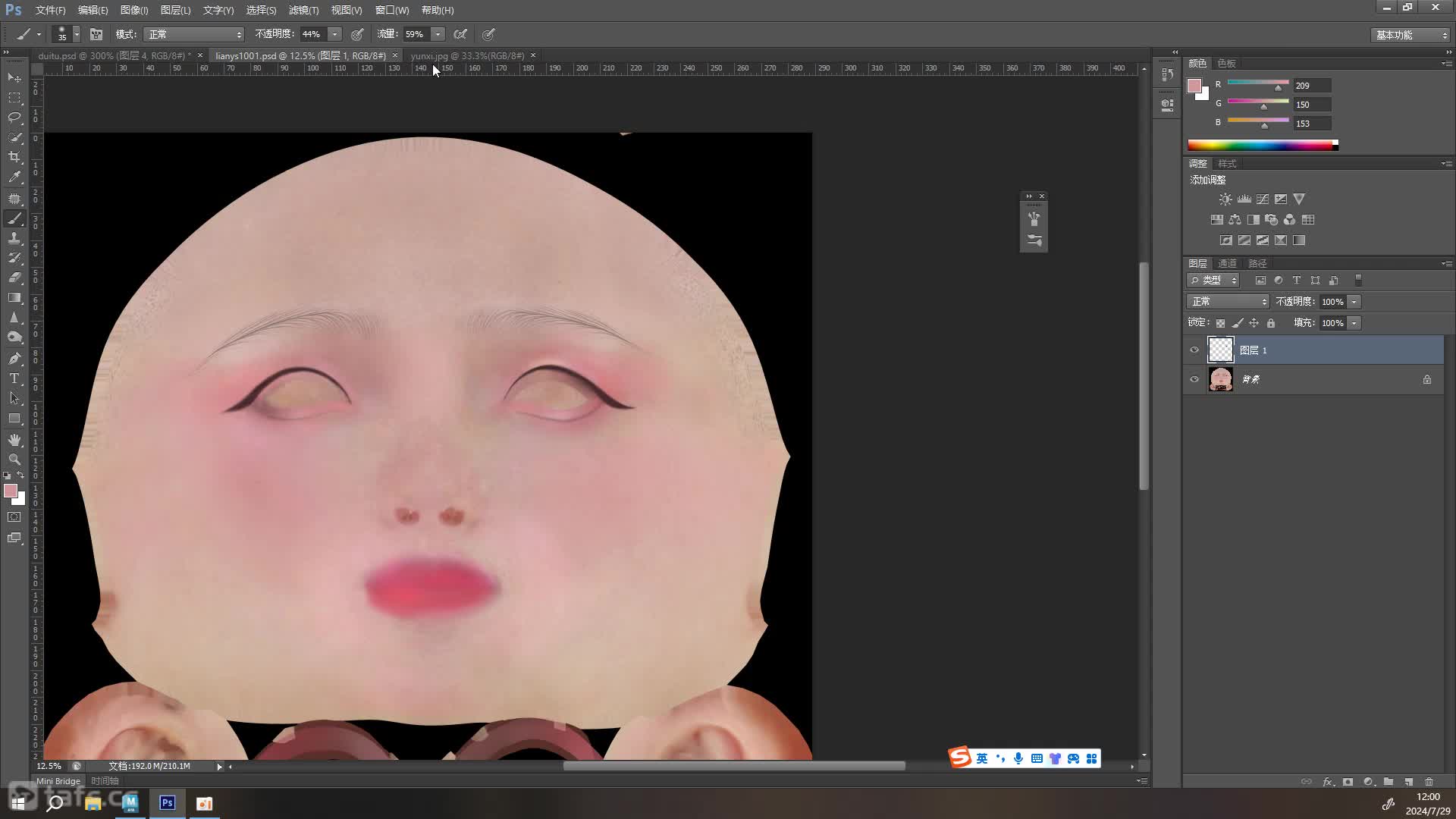Select the Blur tool
The image size is (1456, 819).
[14, 317]
